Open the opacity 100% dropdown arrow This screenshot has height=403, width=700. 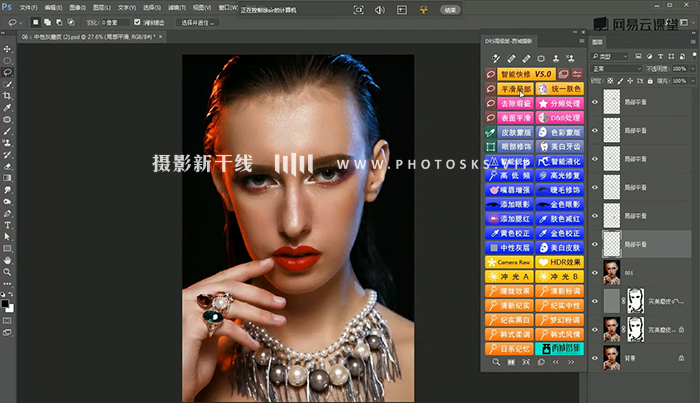[693, 69]
